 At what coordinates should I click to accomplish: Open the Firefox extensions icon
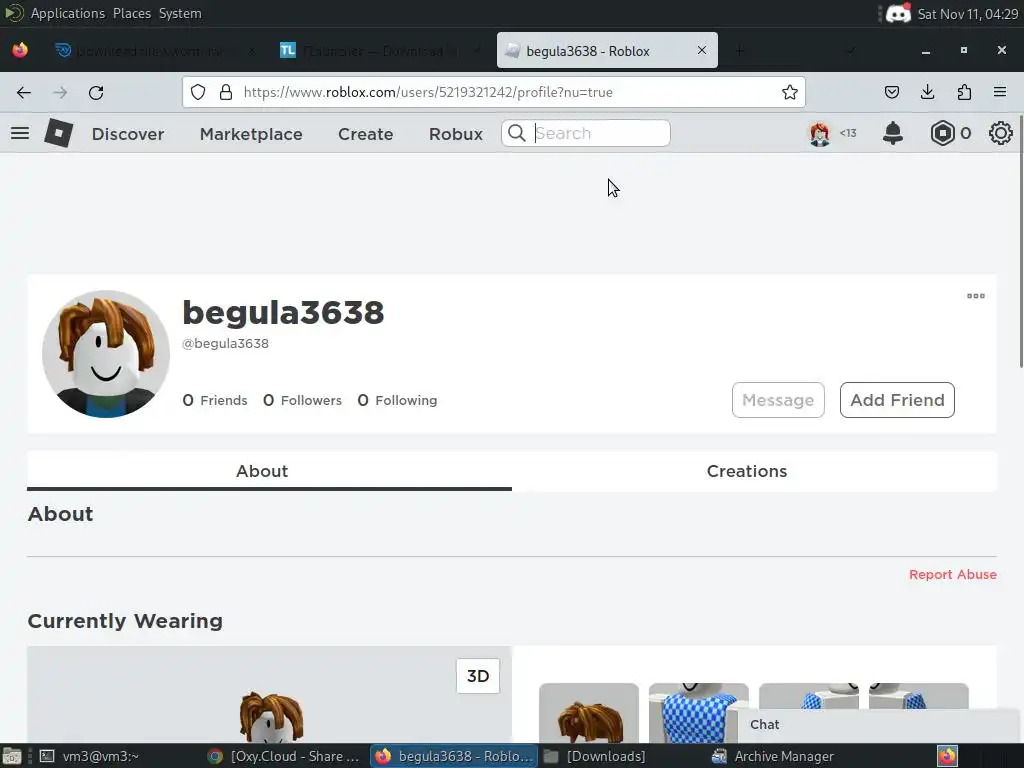click(x=964, y=92)
